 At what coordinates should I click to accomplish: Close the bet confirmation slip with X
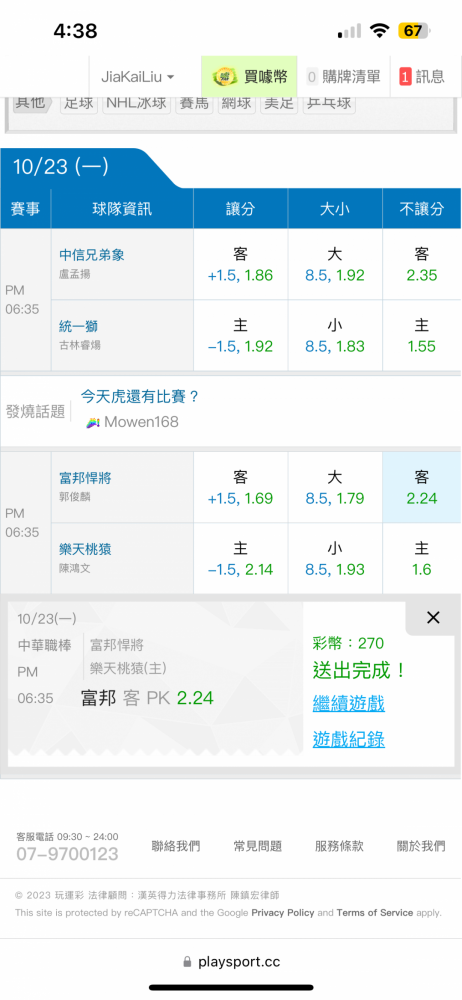click(x=433, y=617)
